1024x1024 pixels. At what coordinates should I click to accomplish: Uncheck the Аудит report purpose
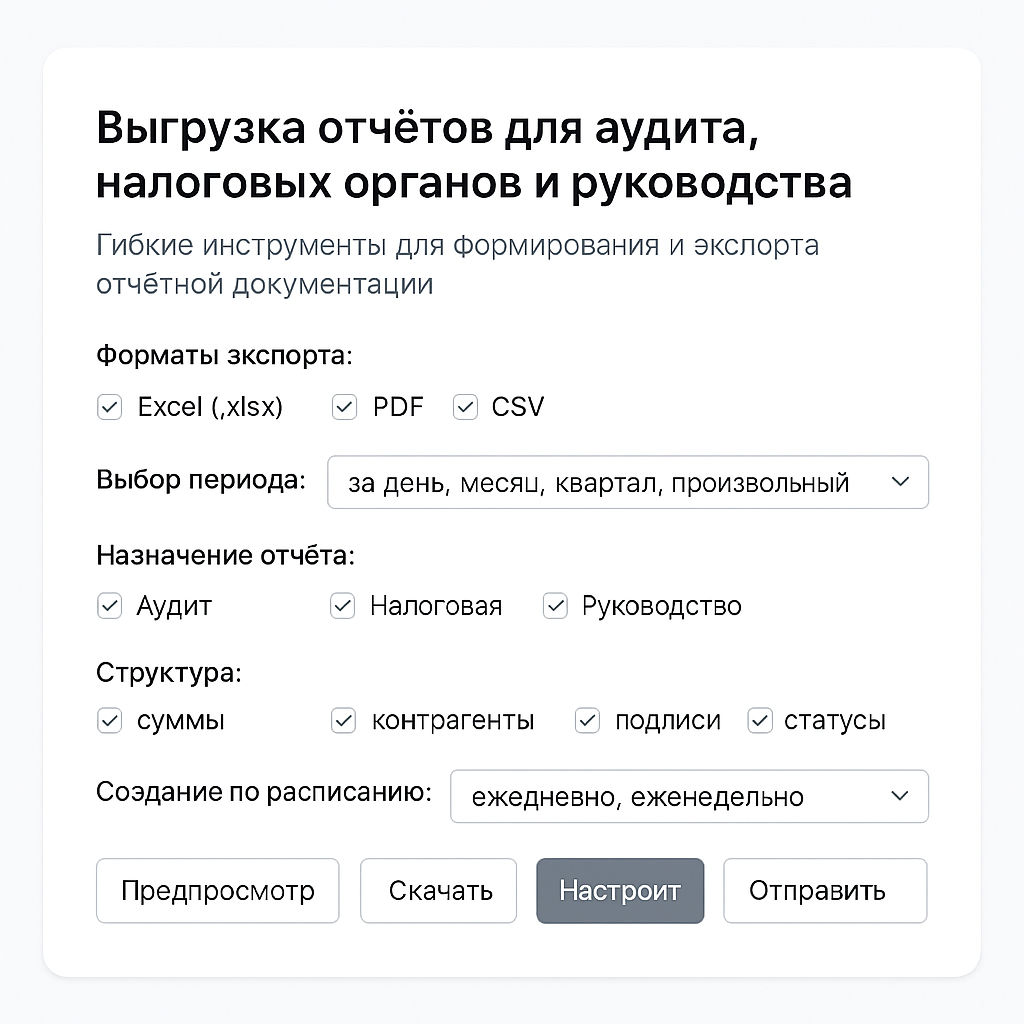pyautogui.click(x=109, y=606)
